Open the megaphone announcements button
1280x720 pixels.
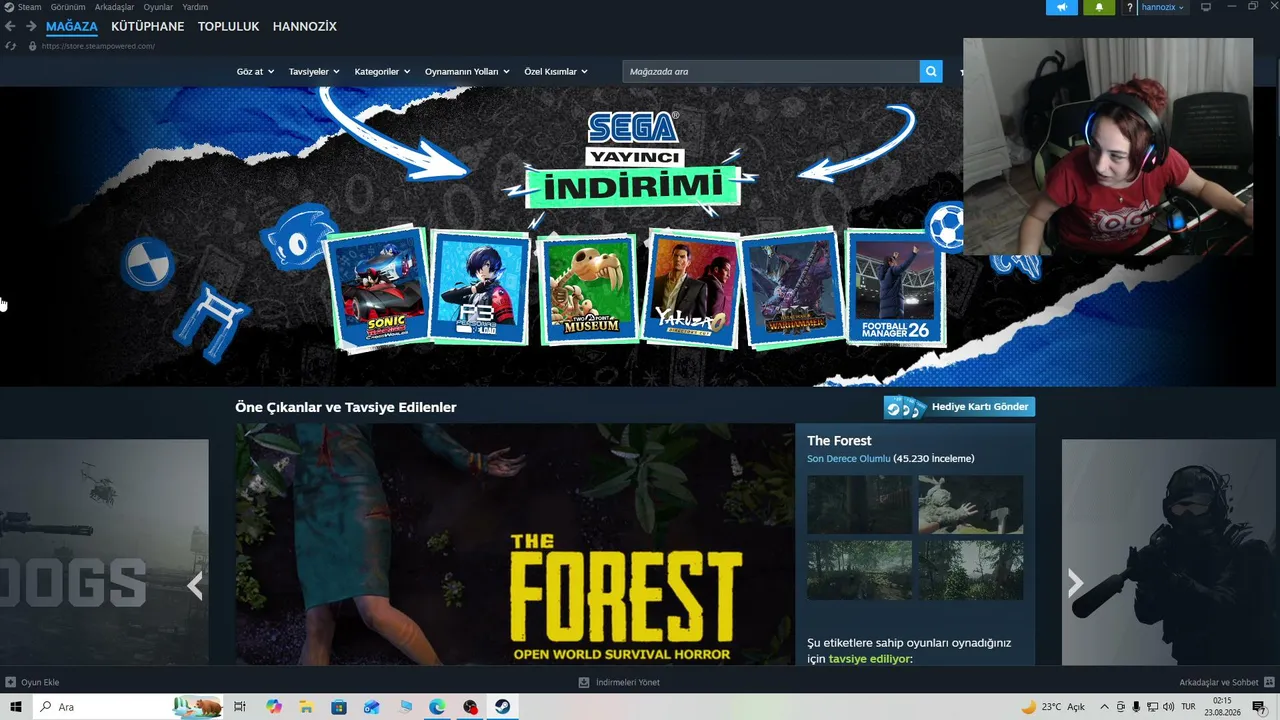[1062, 7]
